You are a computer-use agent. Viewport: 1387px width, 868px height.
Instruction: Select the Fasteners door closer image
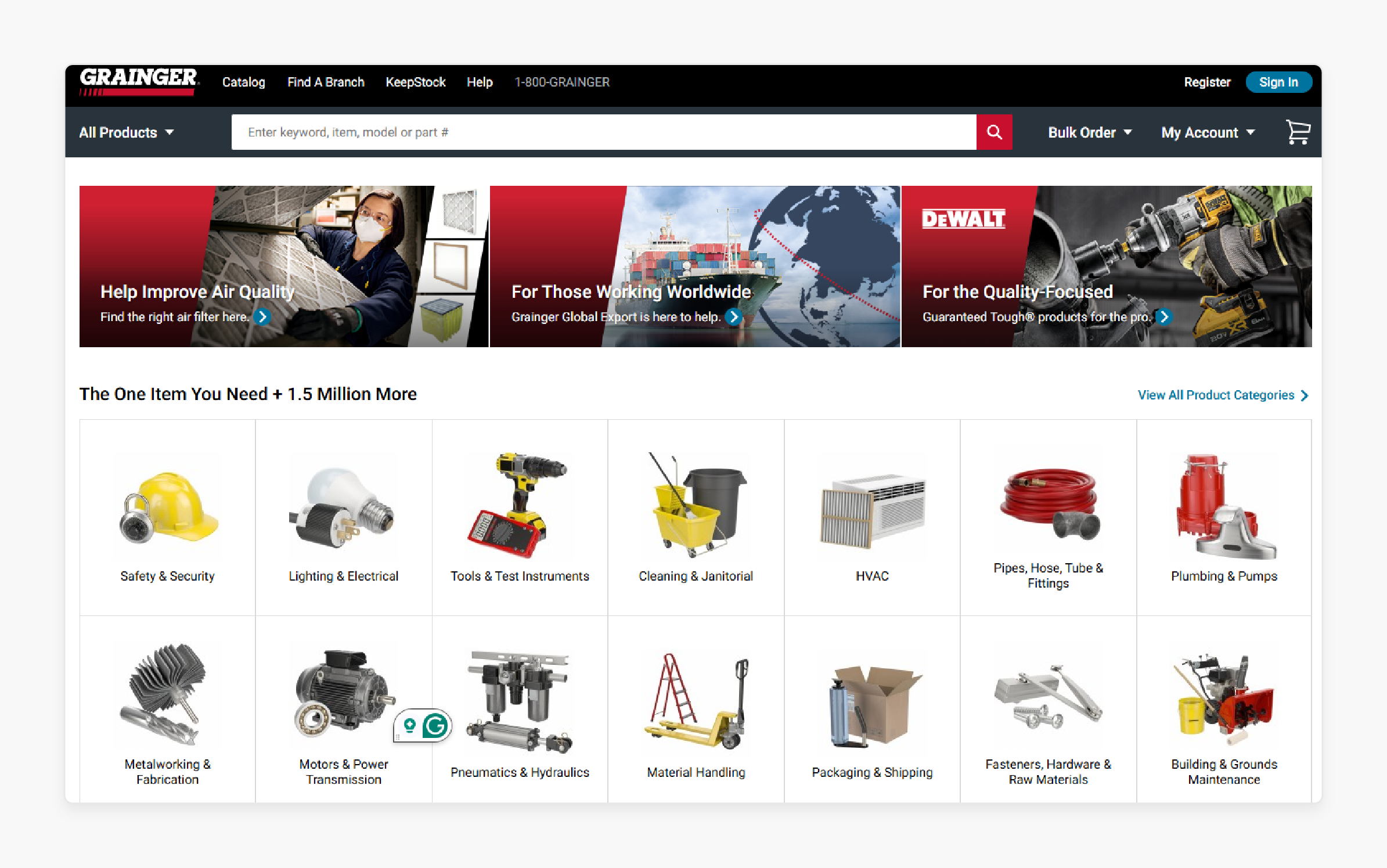(1049, 697)
